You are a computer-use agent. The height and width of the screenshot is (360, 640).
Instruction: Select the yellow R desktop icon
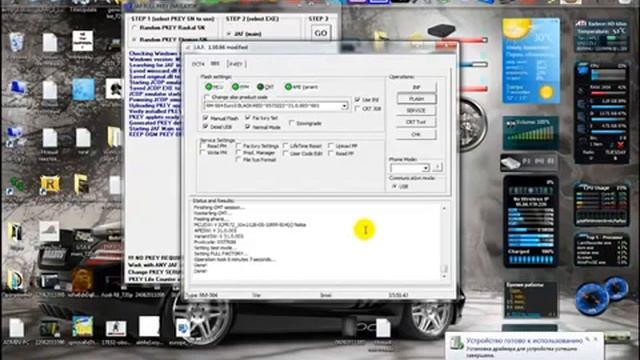(x=49, y=184)
